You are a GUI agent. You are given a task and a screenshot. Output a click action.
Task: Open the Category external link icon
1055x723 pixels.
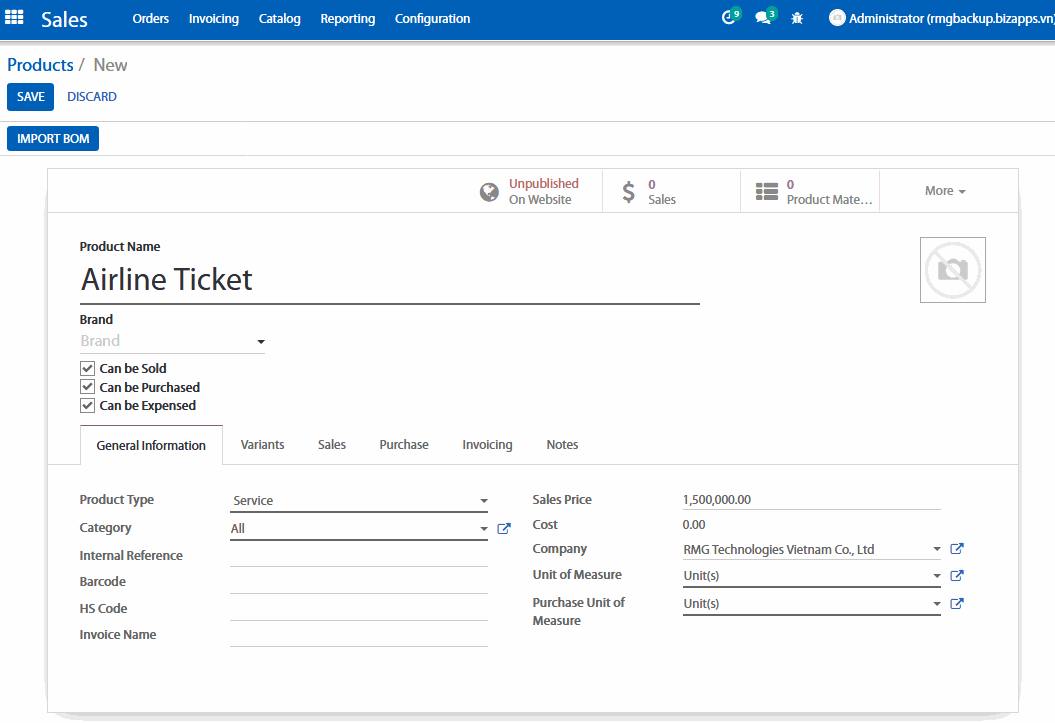point(504,529)
